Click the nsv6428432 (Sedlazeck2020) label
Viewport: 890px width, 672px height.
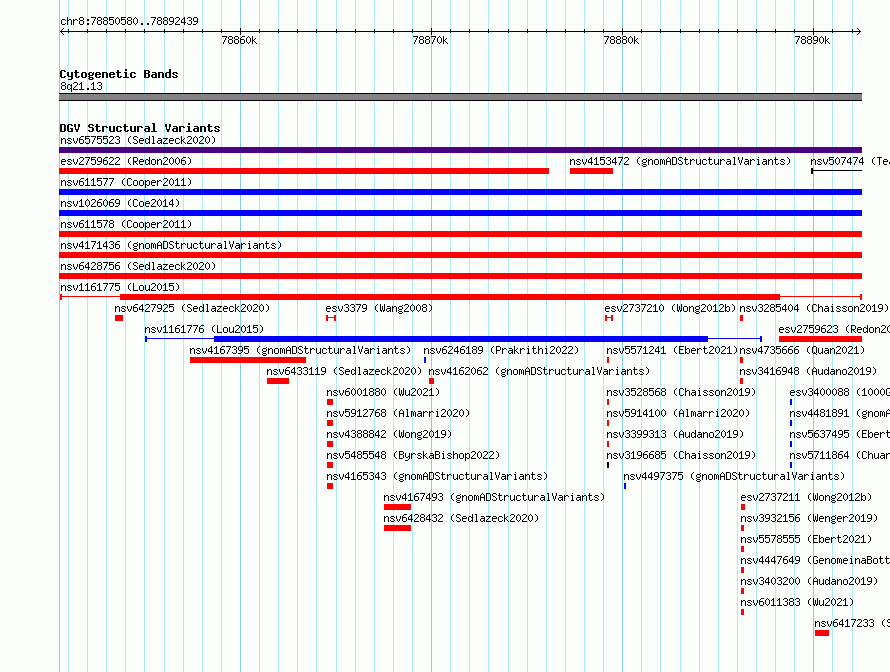(461, 518)
